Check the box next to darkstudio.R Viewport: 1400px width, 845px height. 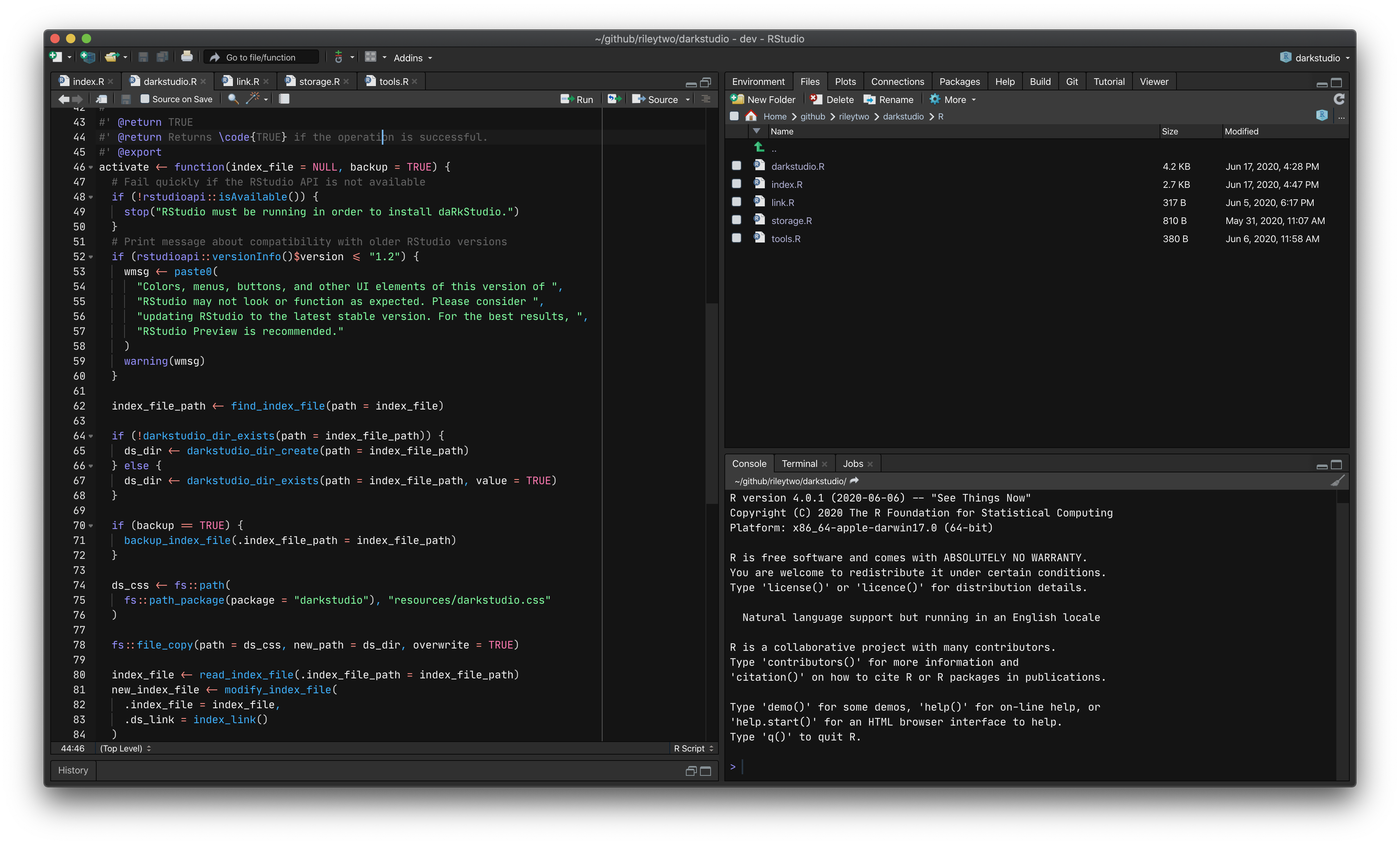tap(737, 166)
